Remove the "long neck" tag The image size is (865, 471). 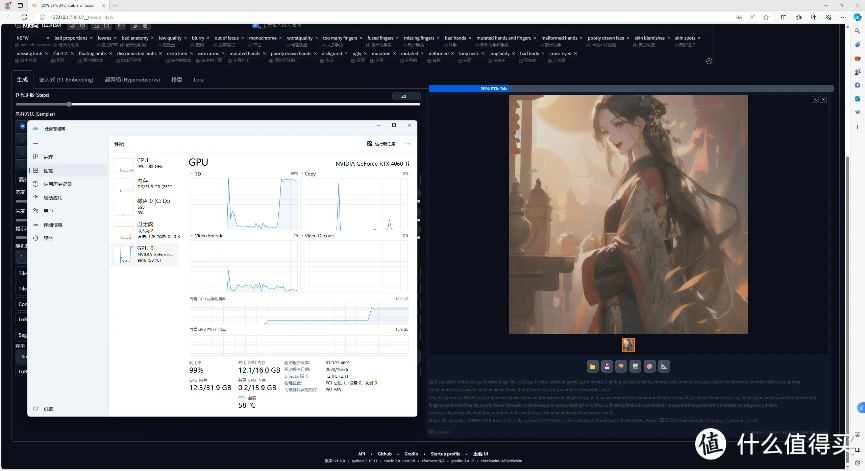483,53
